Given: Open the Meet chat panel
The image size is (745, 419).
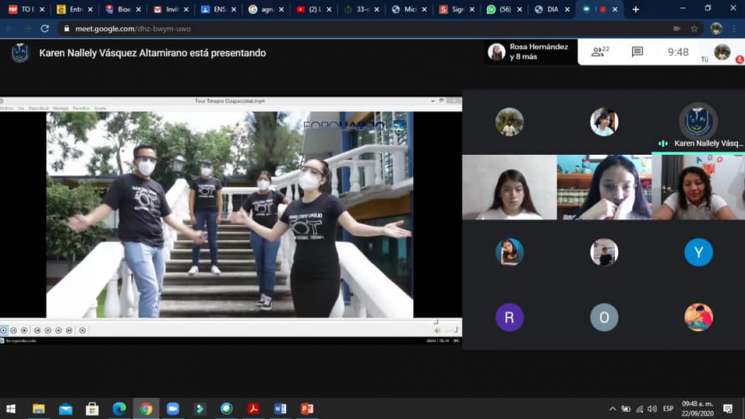Looking at the screenshot, I should (x=637, y=52).
